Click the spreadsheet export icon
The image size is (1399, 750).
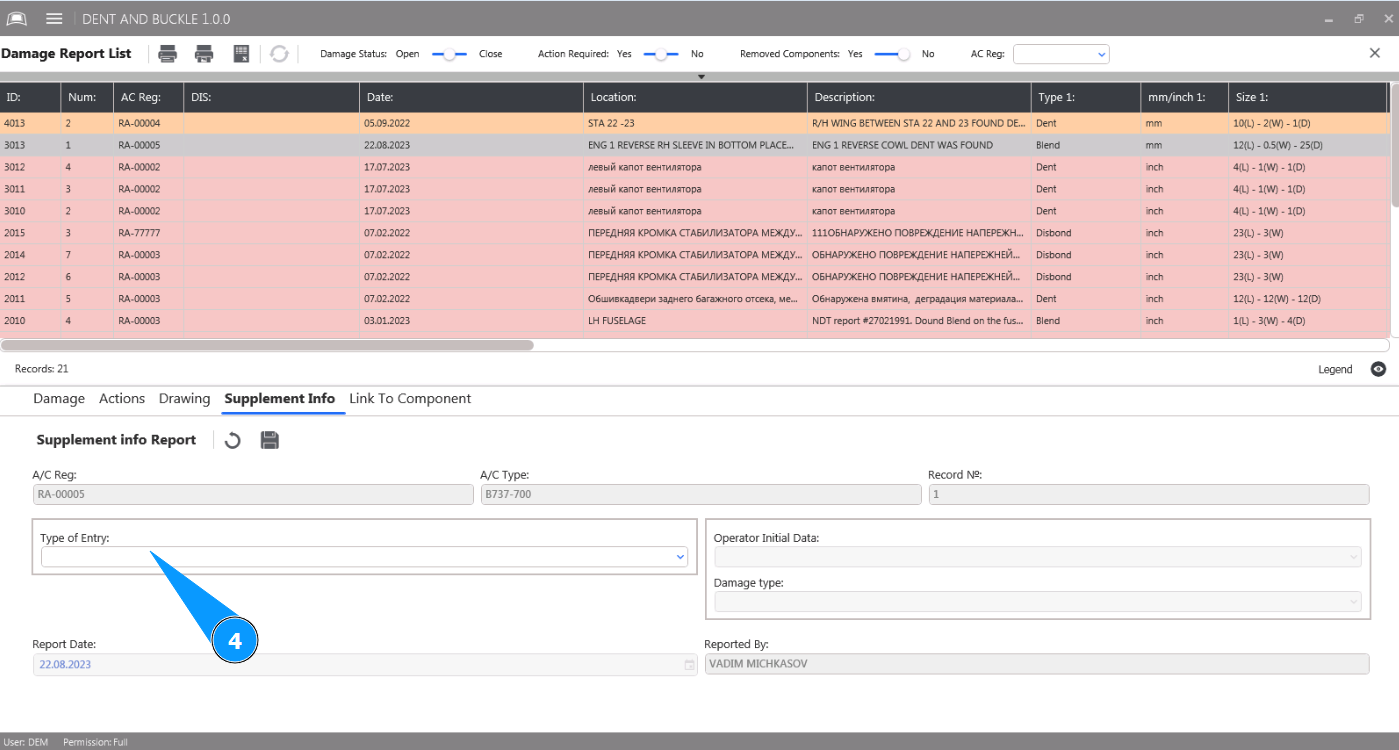click(241, 54)
